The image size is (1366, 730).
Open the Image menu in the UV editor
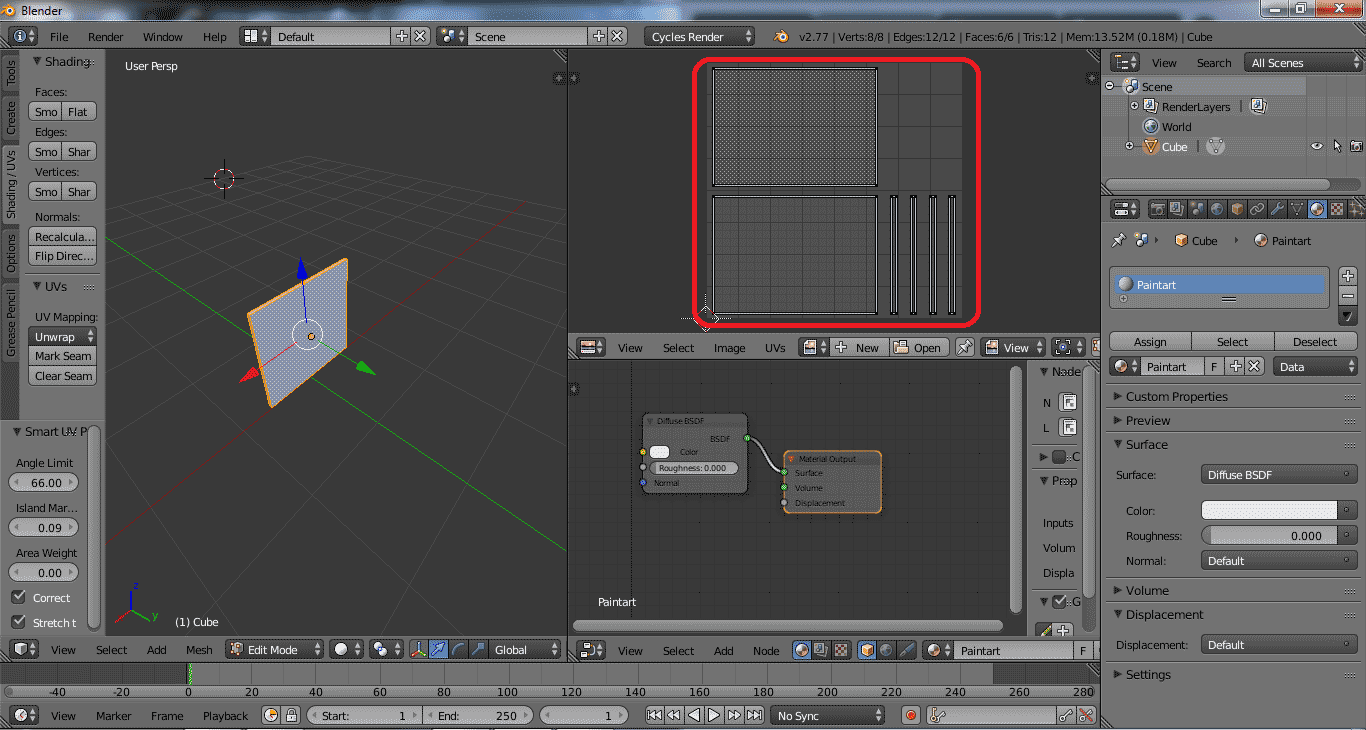[730, 348]
